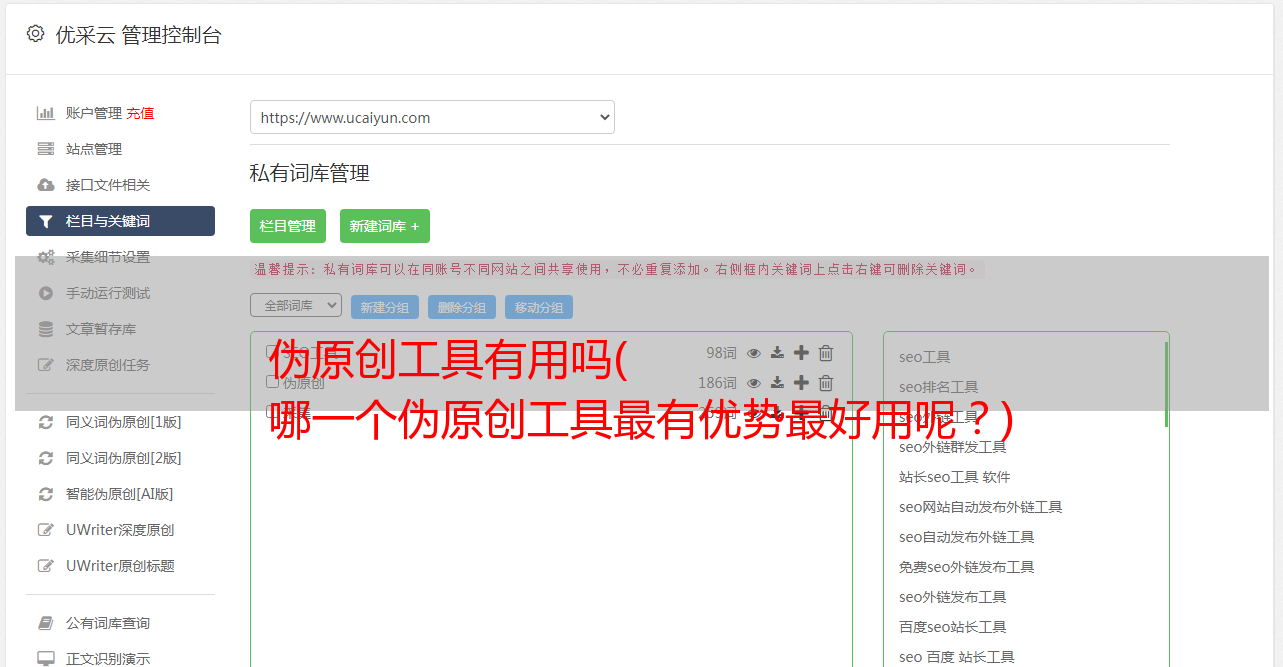
Task: Click the play icon for 手动运行测试
Action: tap(45, 293)
